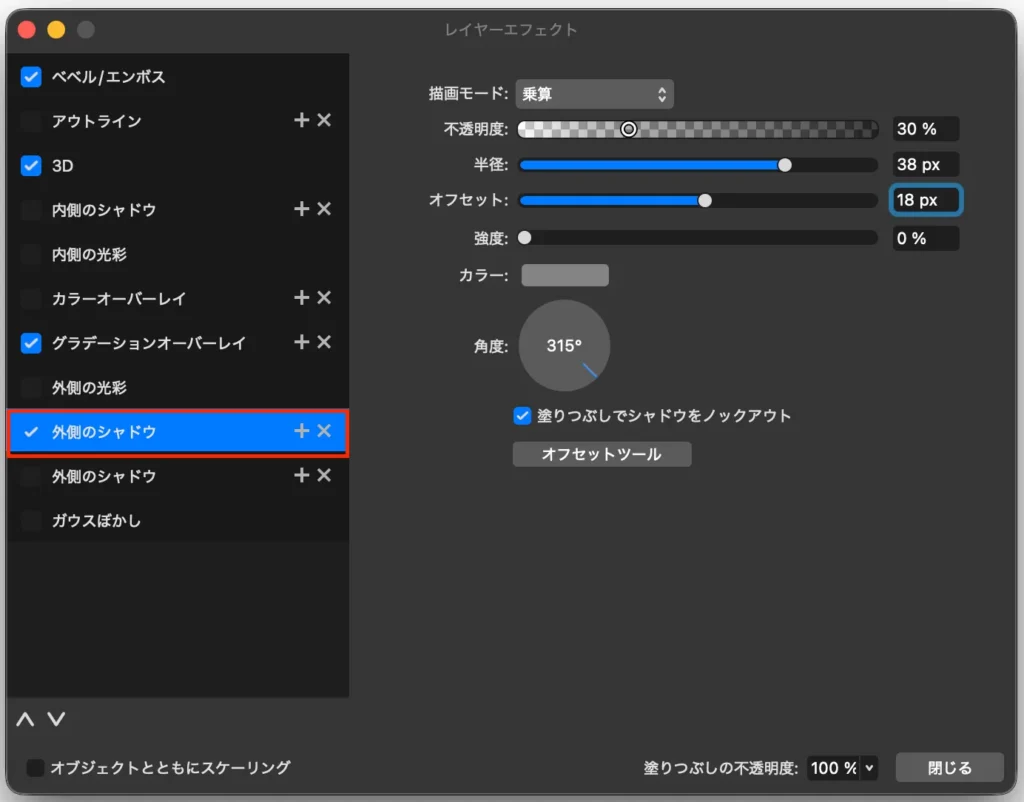The image size is (1024, 802).
Task: Click the plus icon next to カラーオーバーレイ
Action: pos(301,298)
